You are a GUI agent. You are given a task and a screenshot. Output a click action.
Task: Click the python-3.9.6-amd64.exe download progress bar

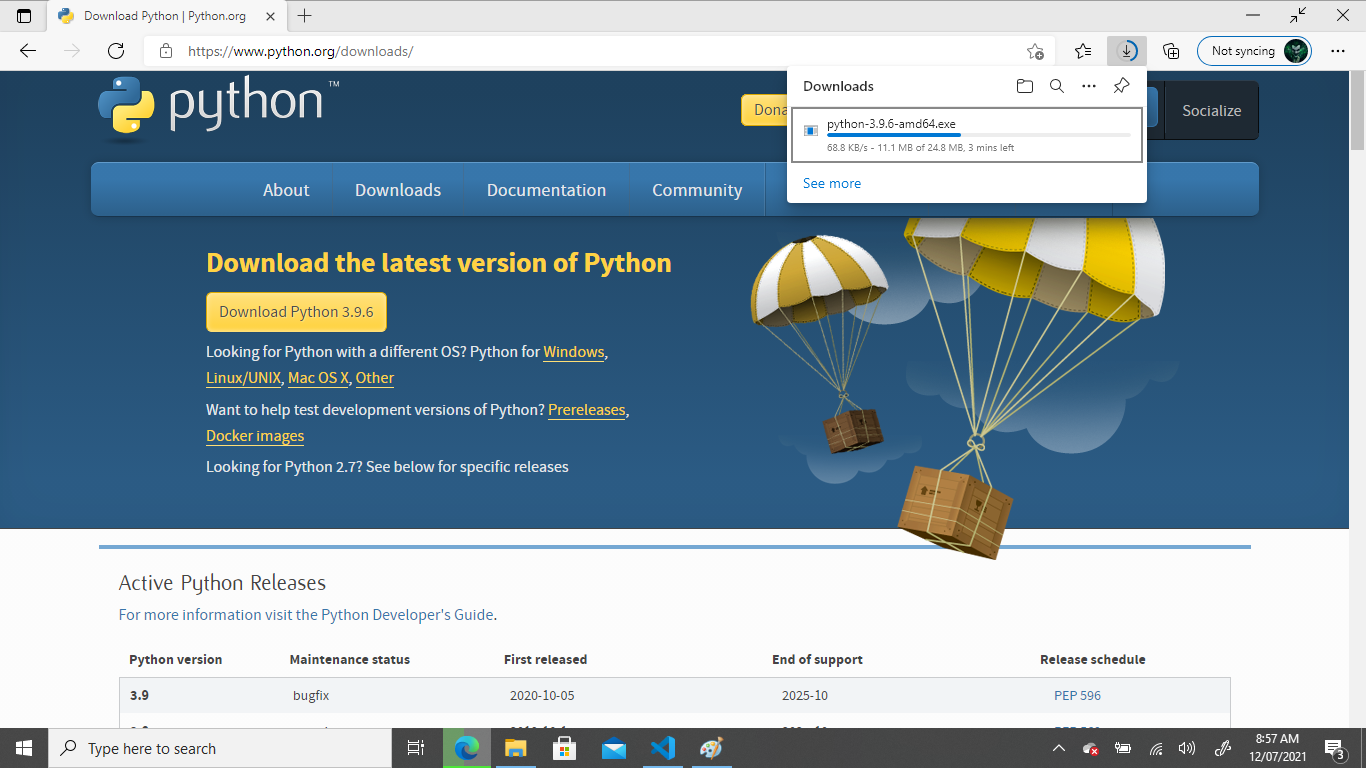(978, 135)
